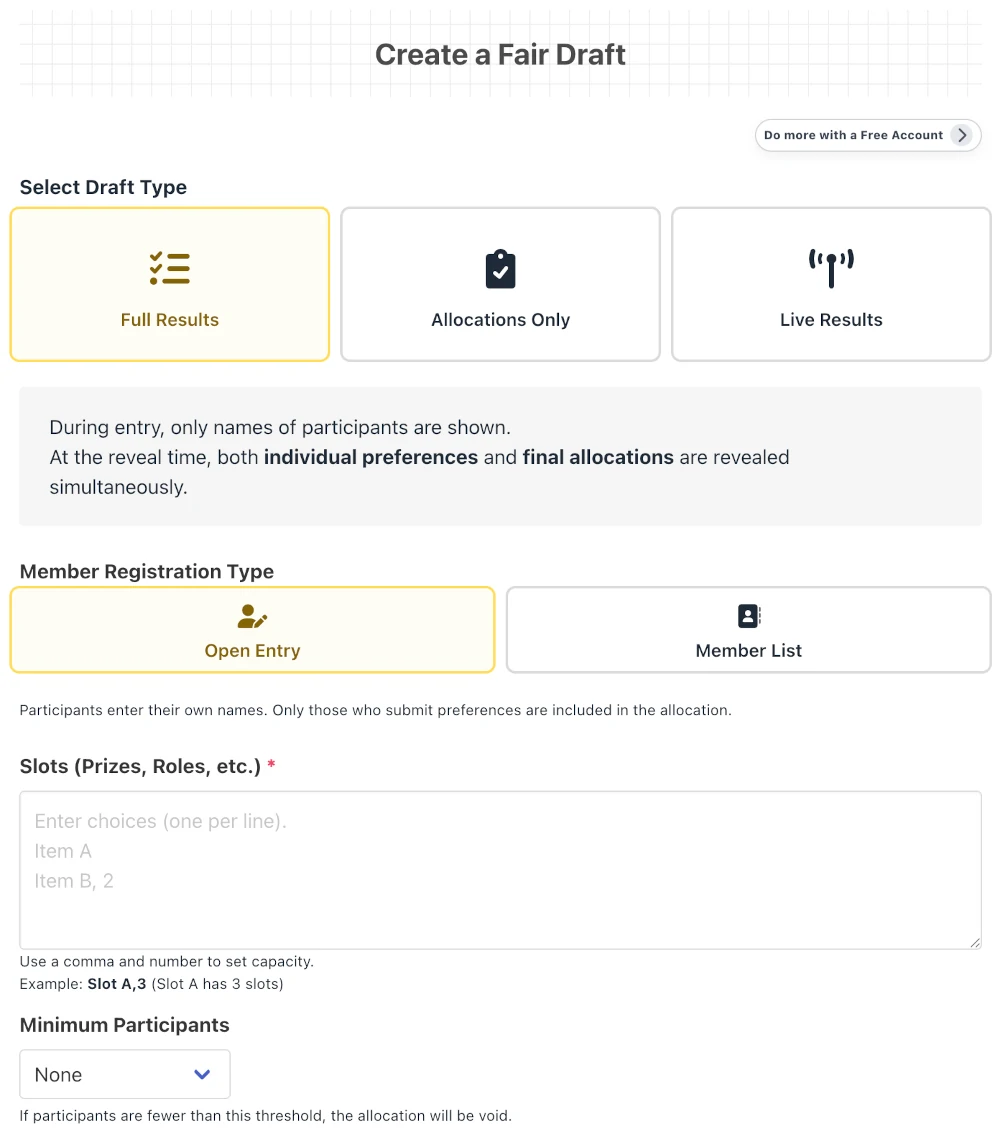
Task: Click the 'Allocations Only' label text
Action: [x=500, y=320]
